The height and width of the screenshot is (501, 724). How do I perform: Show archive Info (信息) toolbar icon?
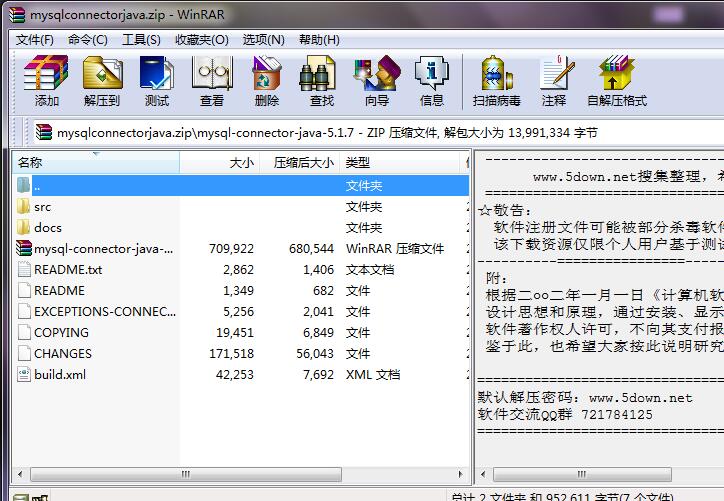click(432, 73)
